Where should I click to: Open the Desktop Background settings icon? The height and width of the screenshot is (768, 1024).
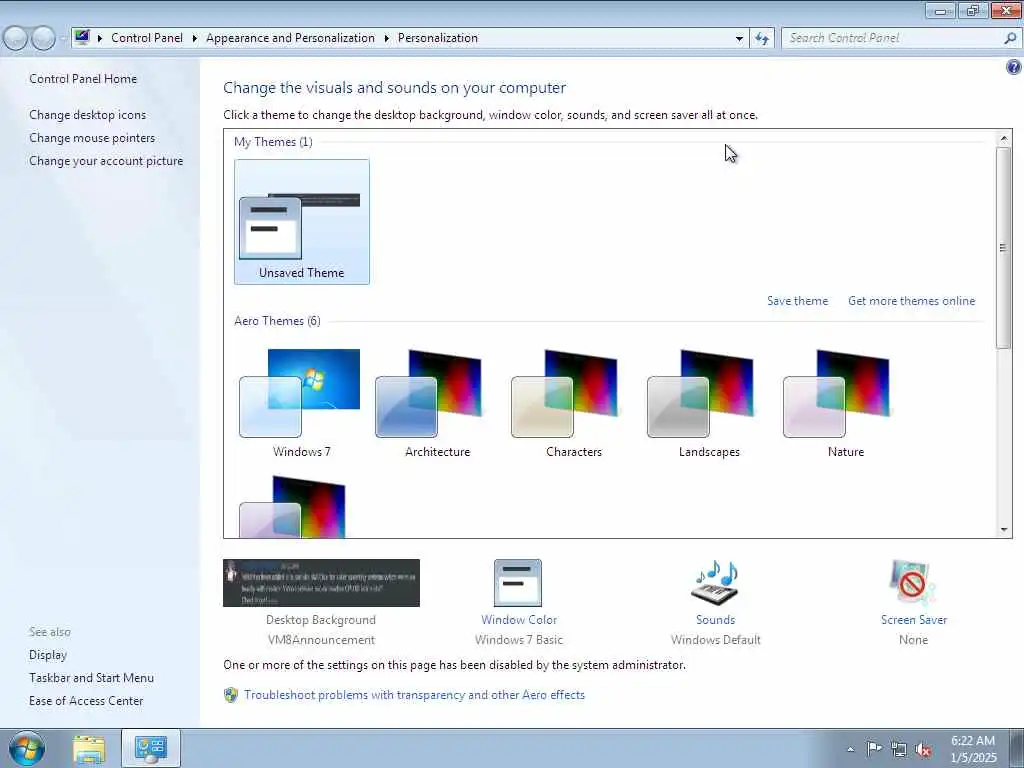click(321, 583)
